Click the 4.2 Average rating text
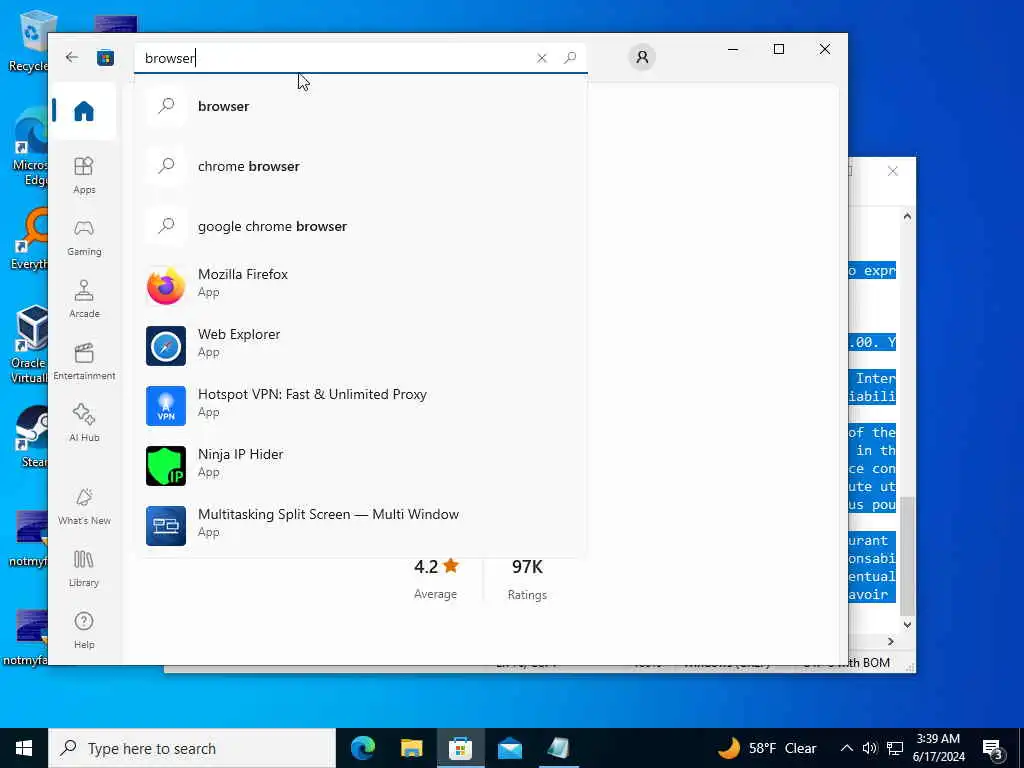 point(436,579)
